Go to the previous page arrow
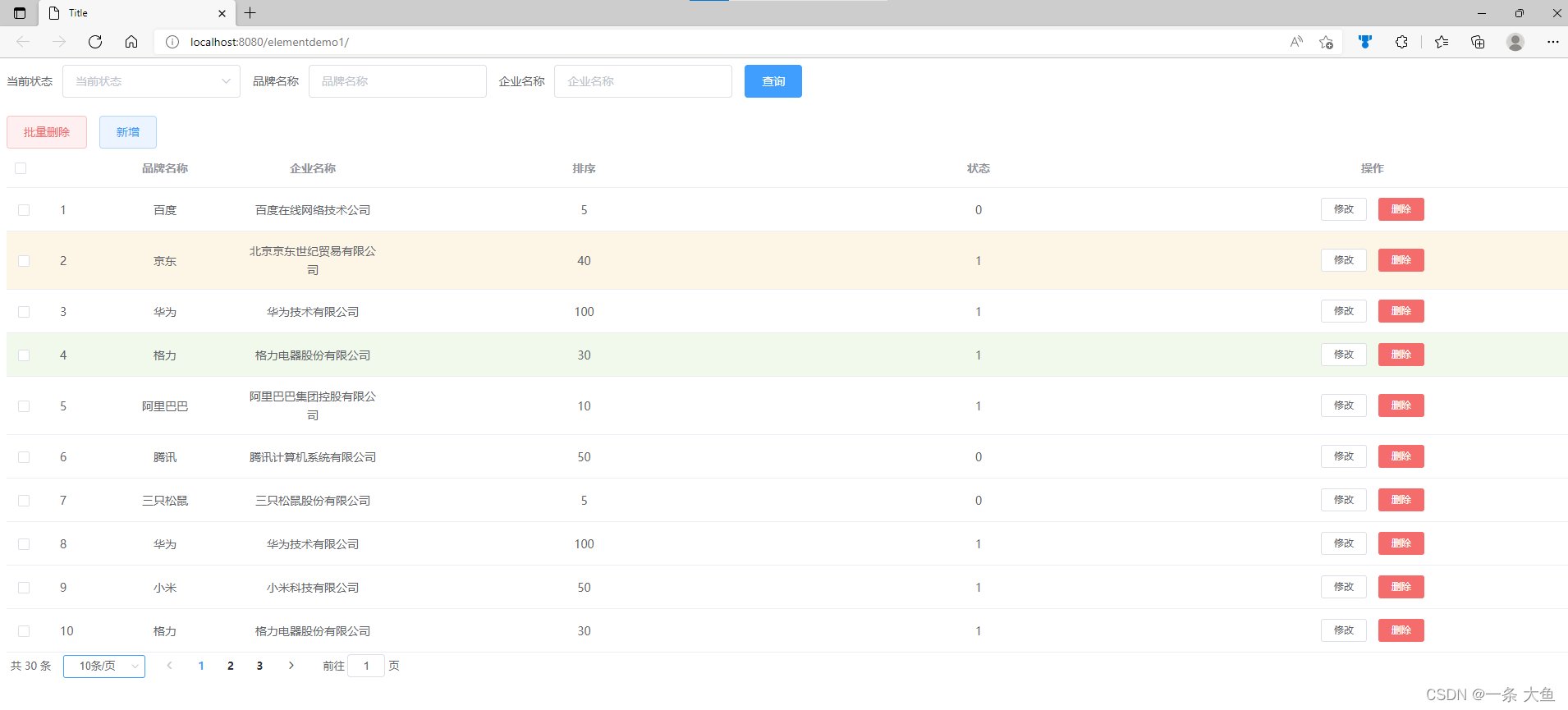This screenshot has width=1568, height=710. 170,666
